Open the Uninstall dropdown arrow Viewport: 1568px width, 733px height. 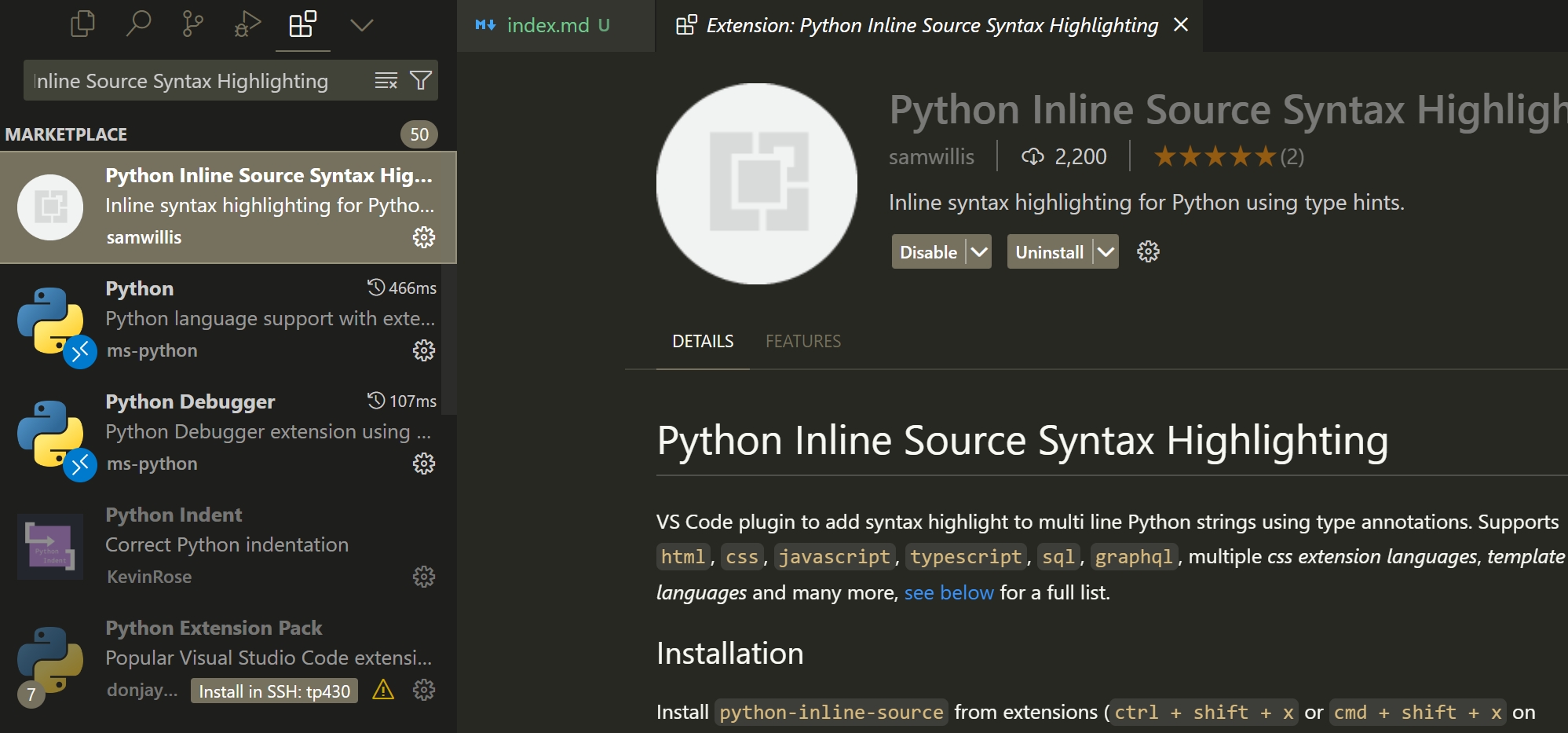pos(1106,252)
